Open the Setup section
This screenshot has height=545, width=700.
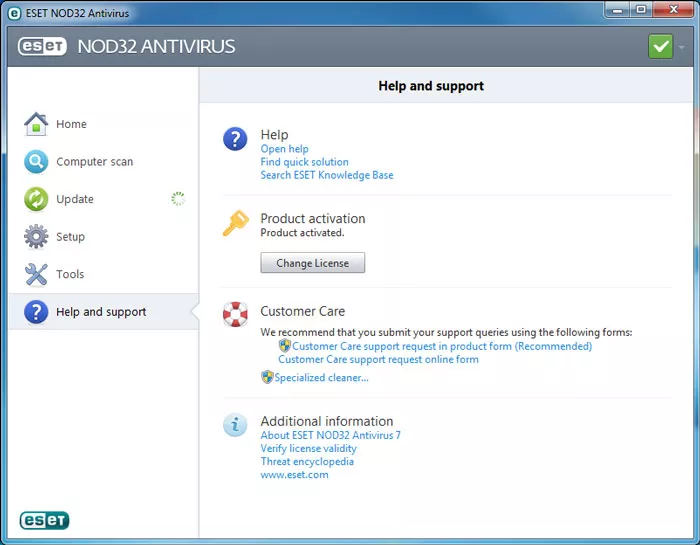tap(104, 237)
